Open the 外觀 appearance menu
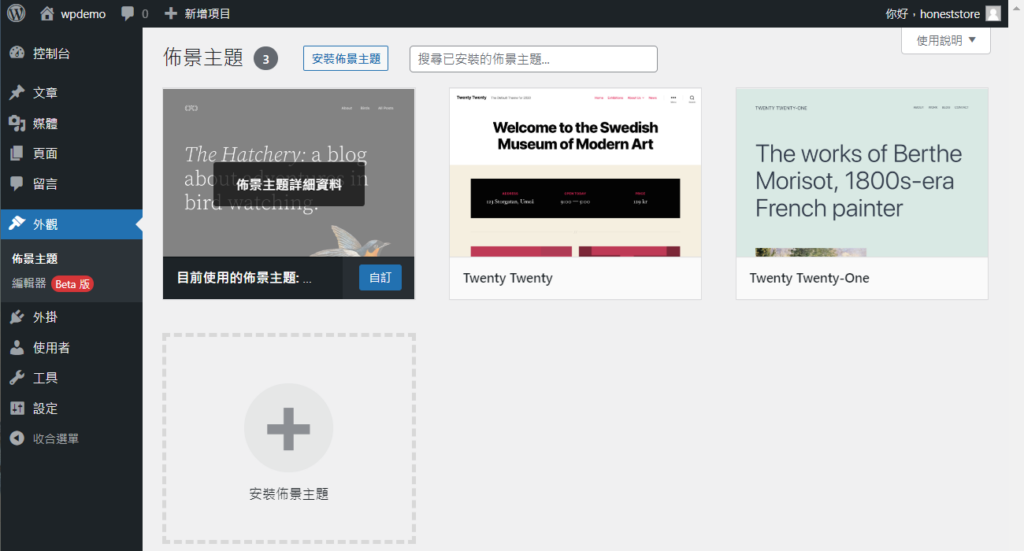This screenshot has width=1024, height=551. tap(45, 224)
